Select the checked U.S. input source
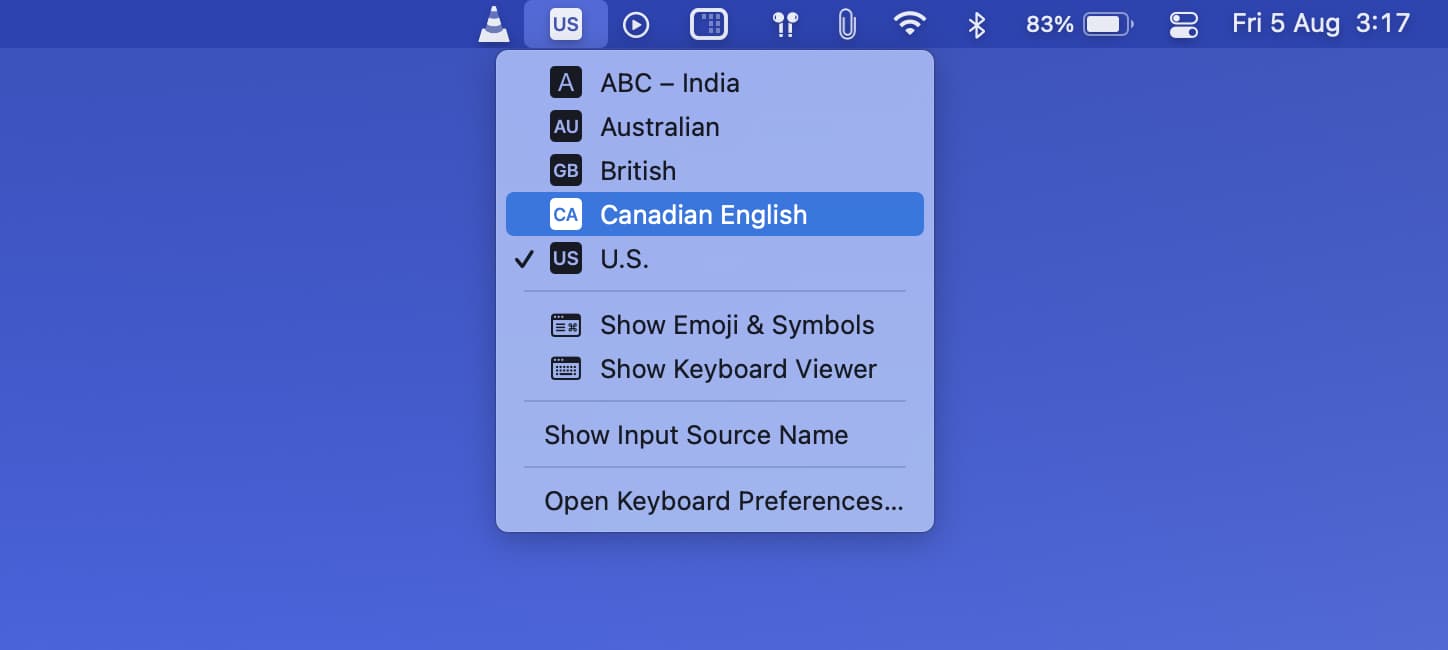This screenshot has width=1448, height=650. tap(715, 259)
